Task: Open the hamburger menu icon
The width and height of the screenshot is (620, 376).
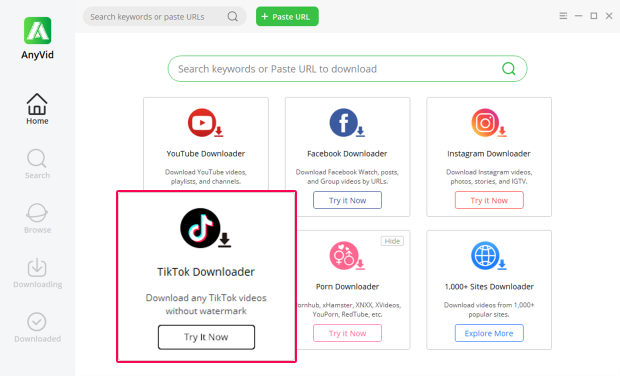Action: pyautogui.click(x=563, y=16)
